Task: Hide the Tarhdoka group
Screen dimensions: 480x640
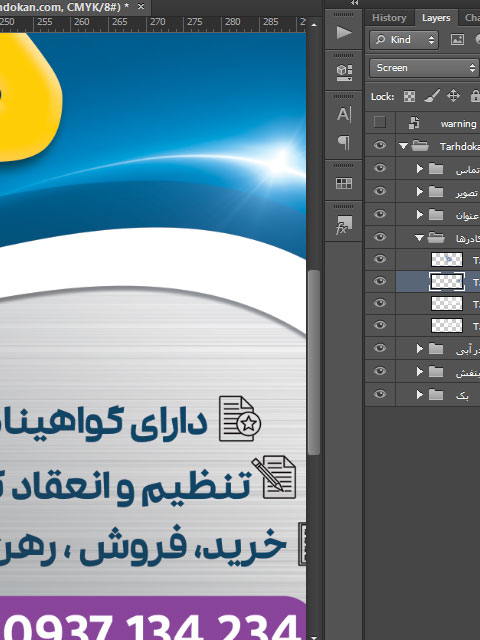Action: click(380, 145)
